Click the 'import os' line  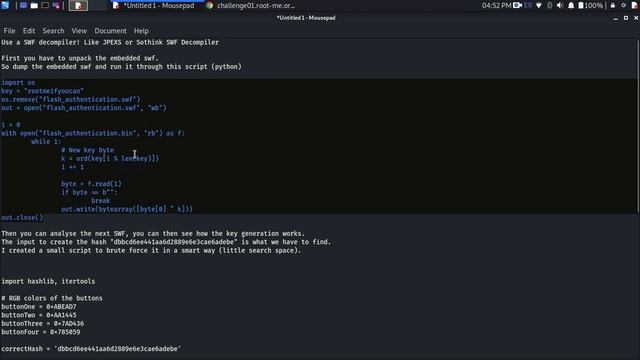(x=18, y=83)
